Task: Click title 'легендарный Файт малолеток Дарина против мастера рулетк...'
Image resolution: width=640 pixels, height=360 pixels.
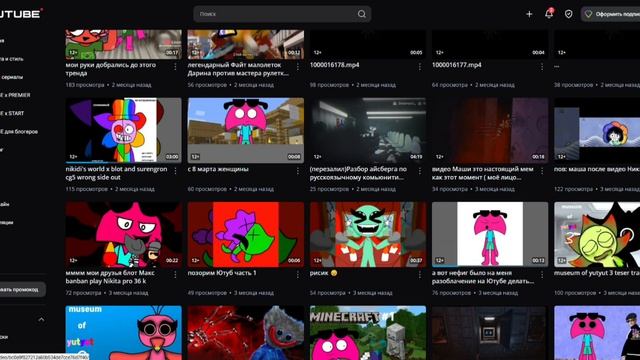Action: [x=238, y=69]
